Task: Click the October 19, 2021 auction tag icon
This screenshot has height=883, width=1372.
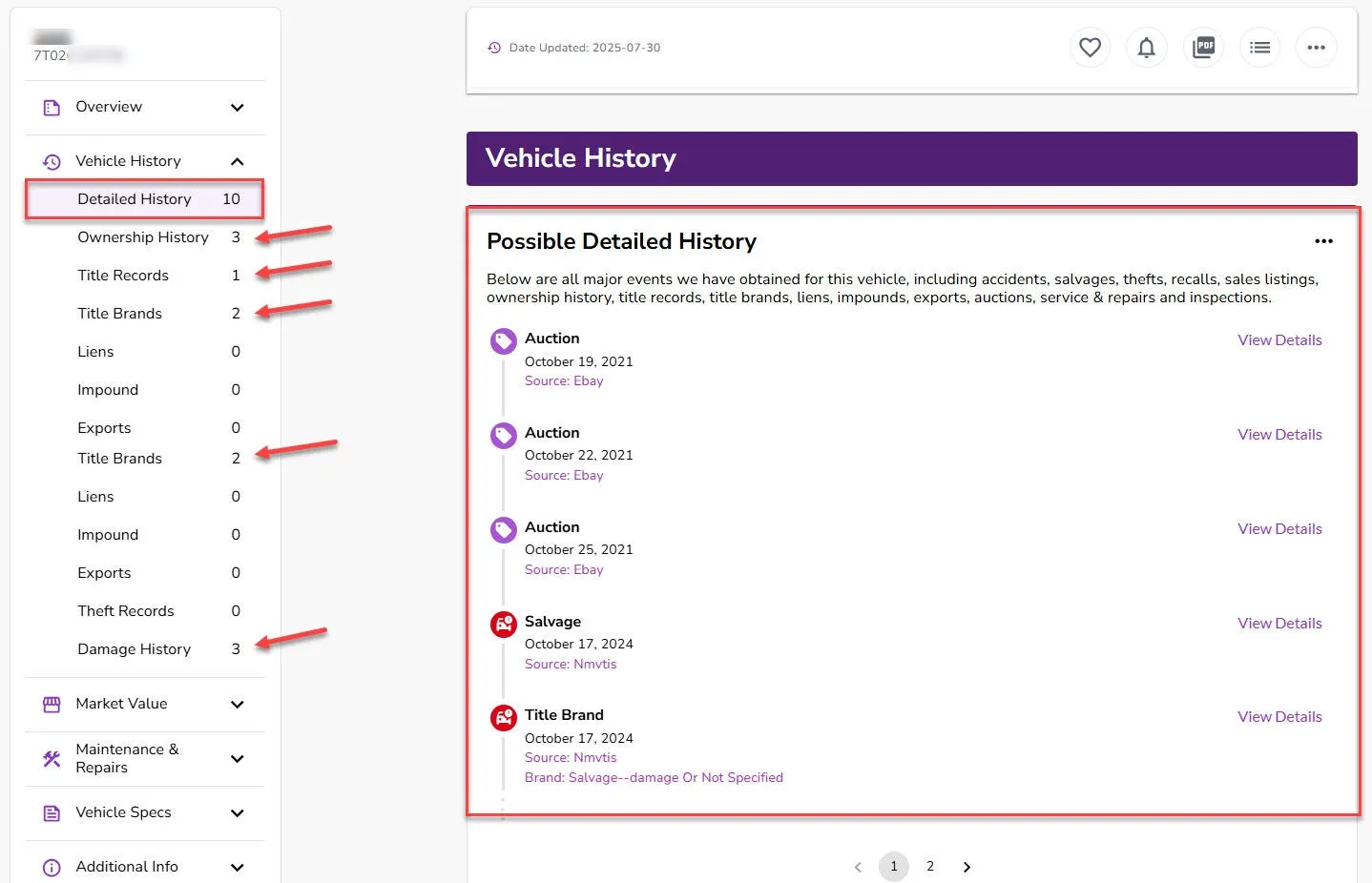Action: [x=503, y=341]
